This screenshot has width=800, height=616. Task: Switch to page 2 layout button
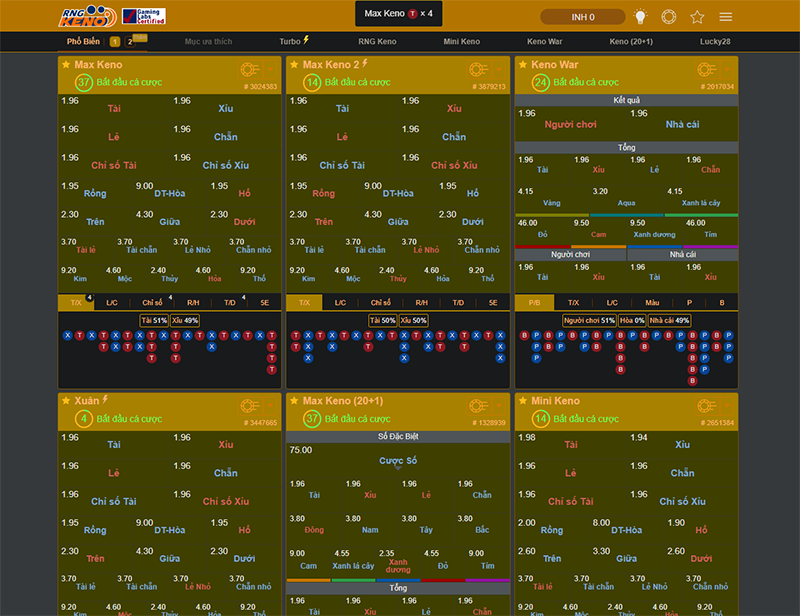coord(130,42)
